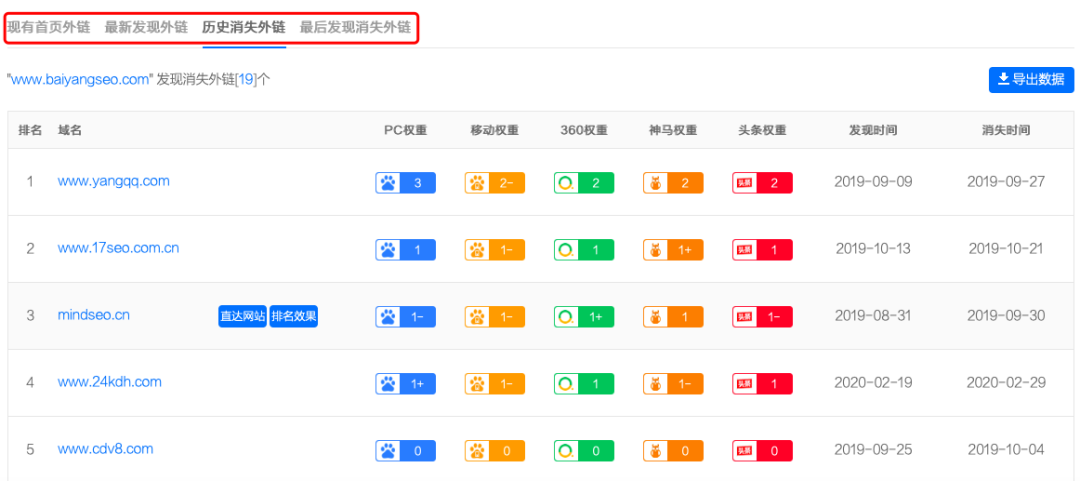Viewport: 1080px width, 481px height.
Task: Click the 直达网站 button for mindseo.cn
Action: [x=242, y=316]
